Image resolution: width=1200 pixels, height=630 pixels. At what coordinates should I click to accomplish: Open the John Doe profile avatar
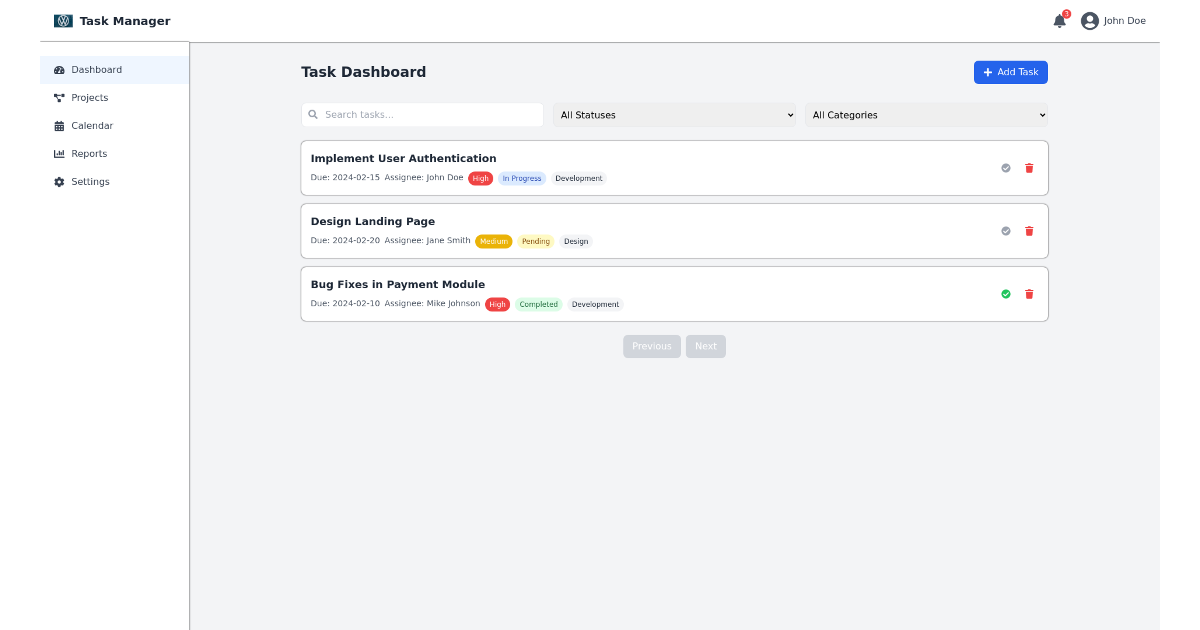coord(1089,20)
